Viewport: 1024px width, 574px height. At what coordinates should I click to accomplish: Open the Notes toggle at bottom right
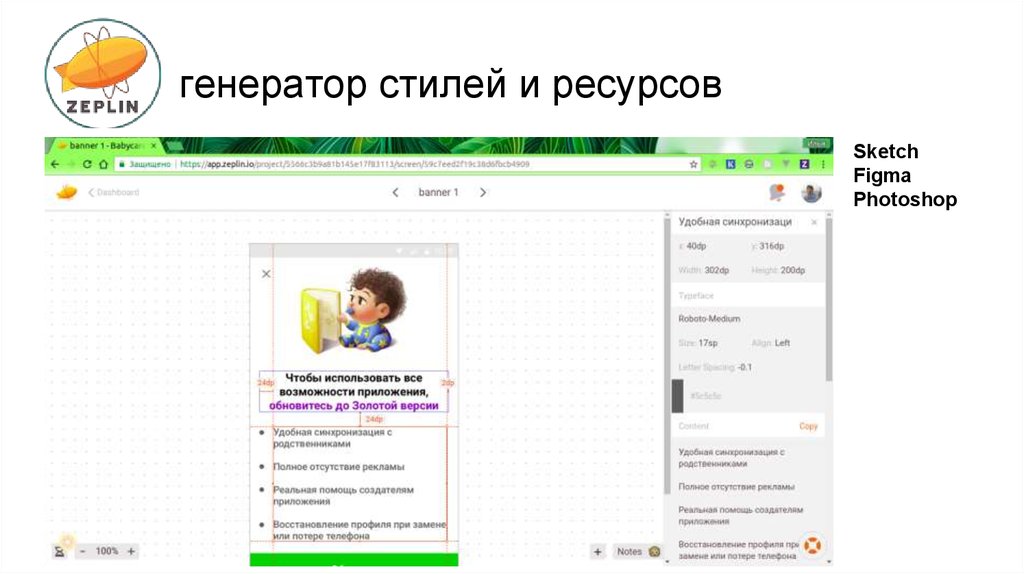pos(637,552)
